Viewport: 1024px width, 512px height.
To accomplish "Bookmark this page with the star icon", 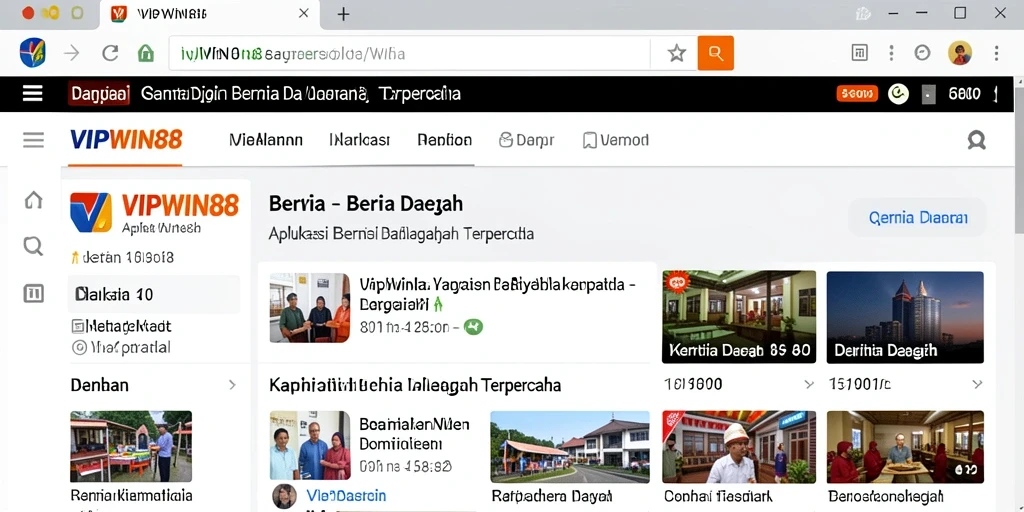I will (677, 53).
